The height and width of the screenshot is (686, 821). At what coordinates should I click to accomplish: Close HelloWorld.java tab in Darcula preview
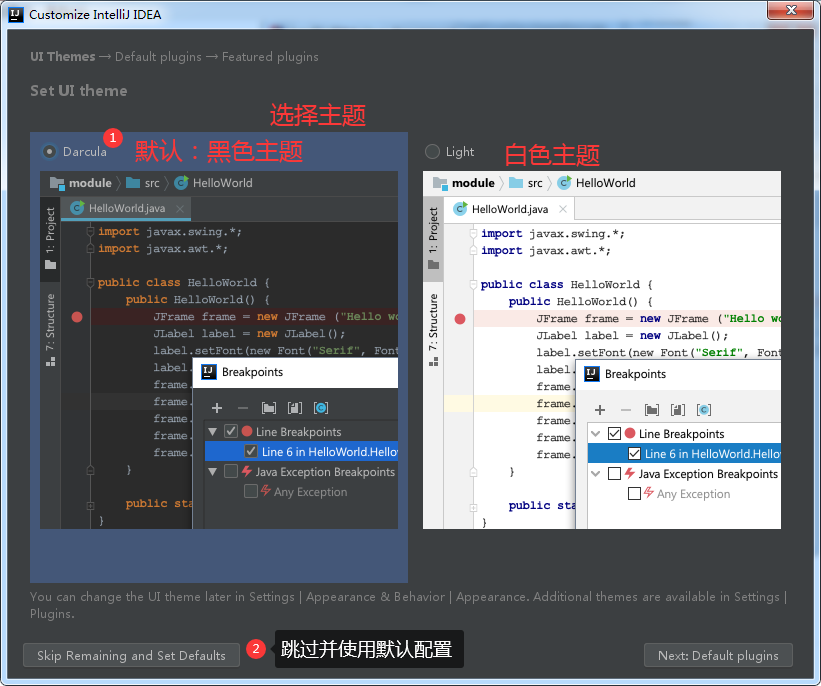[x=180, y=208]
